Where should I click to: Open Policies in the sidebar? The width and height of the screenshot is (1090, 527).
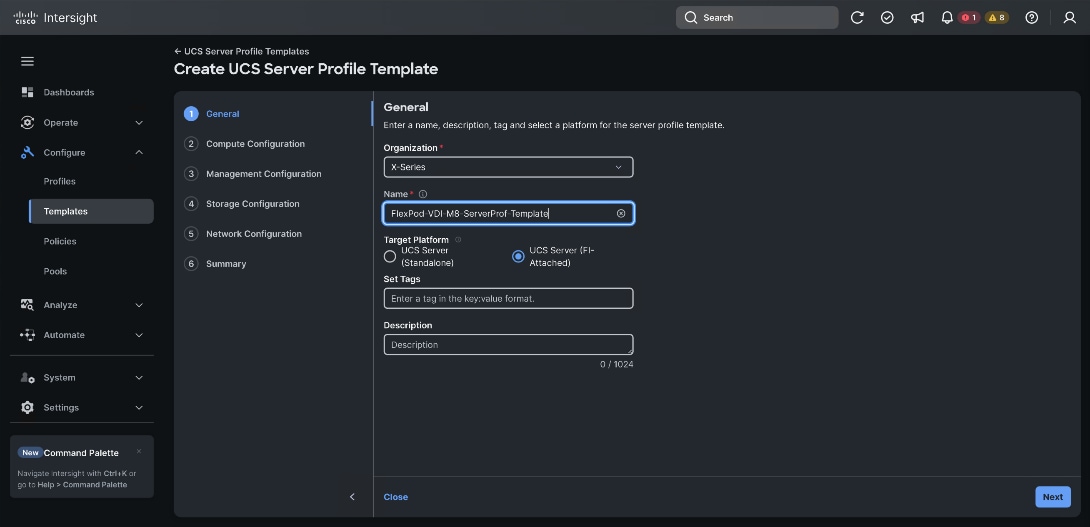(60, 241)
